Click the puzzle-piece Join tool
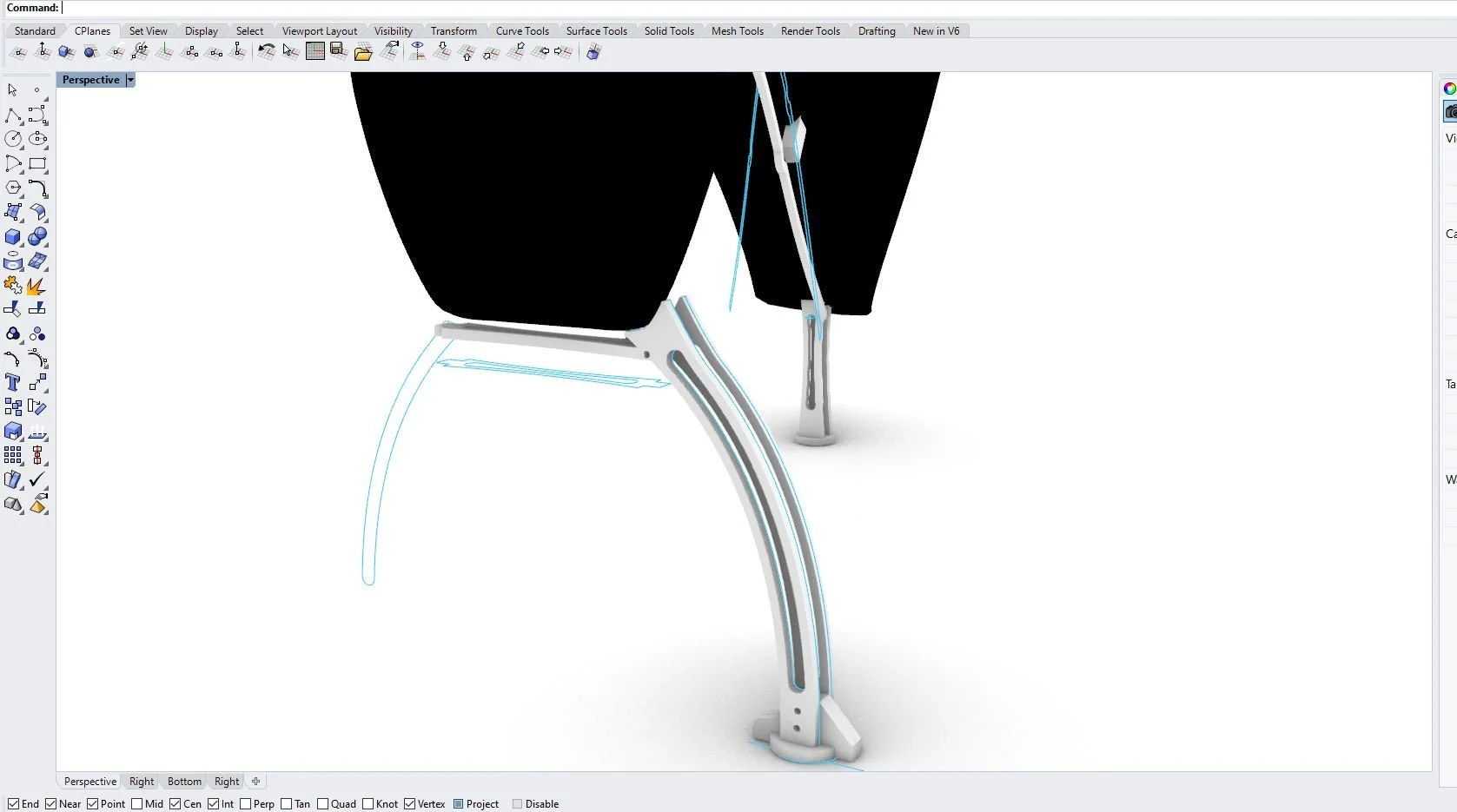 (x=13, y=286)
